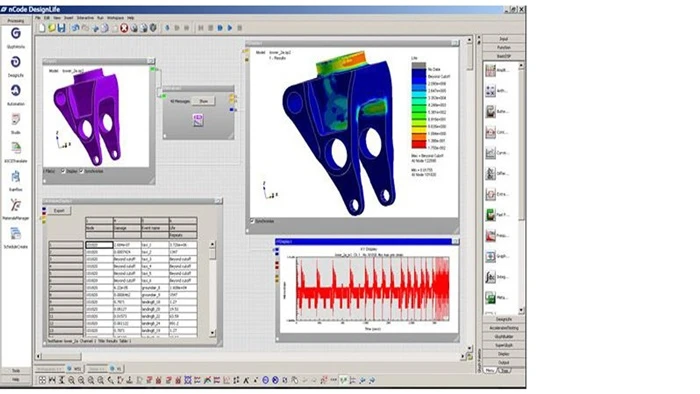700x394 pixels.
Task: Open the Automation tool icon
Action: point(16,91)
